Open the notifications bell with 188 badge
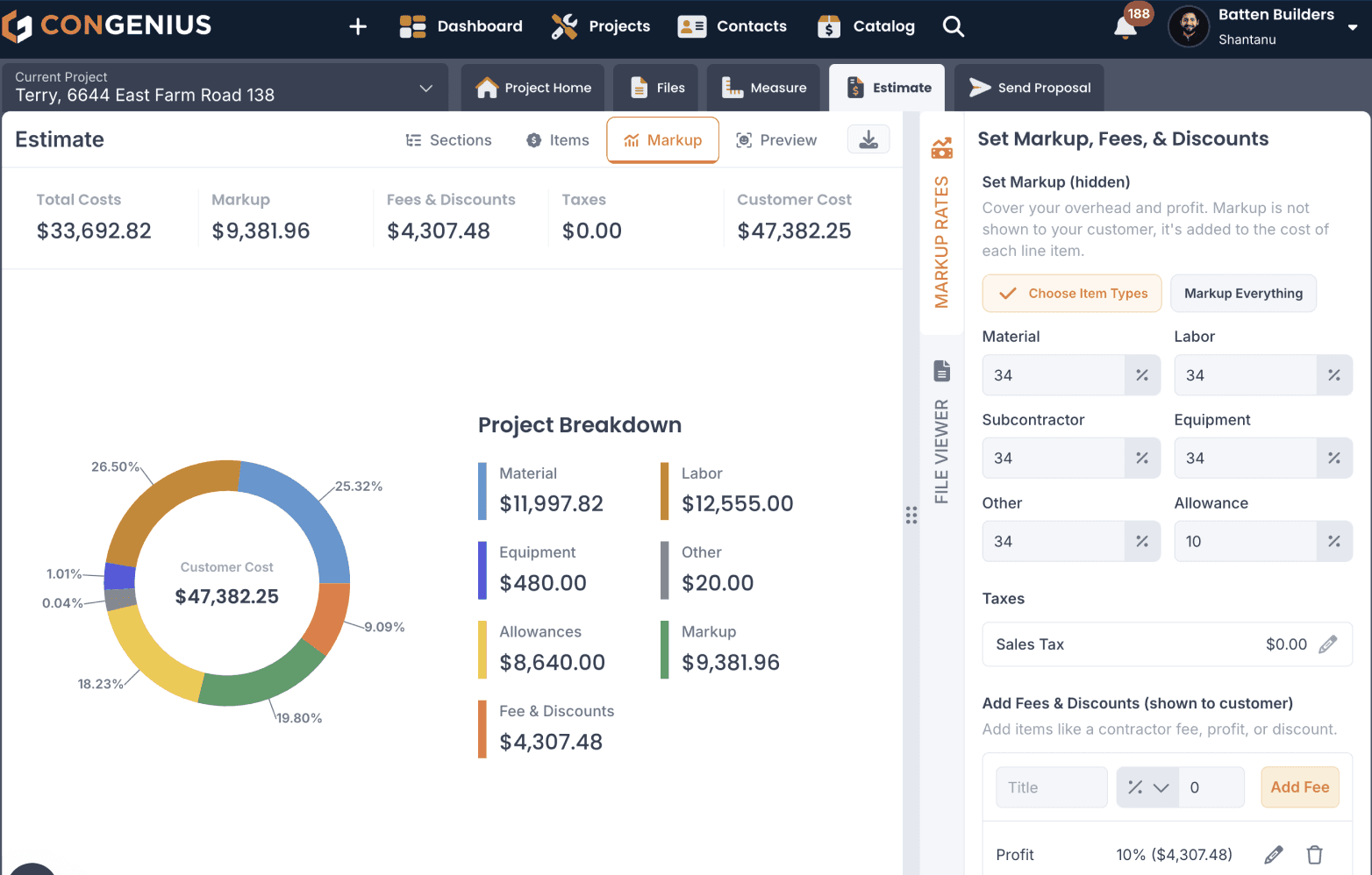Screen dimensions: 1372x875 click(x=1125, y=27)
